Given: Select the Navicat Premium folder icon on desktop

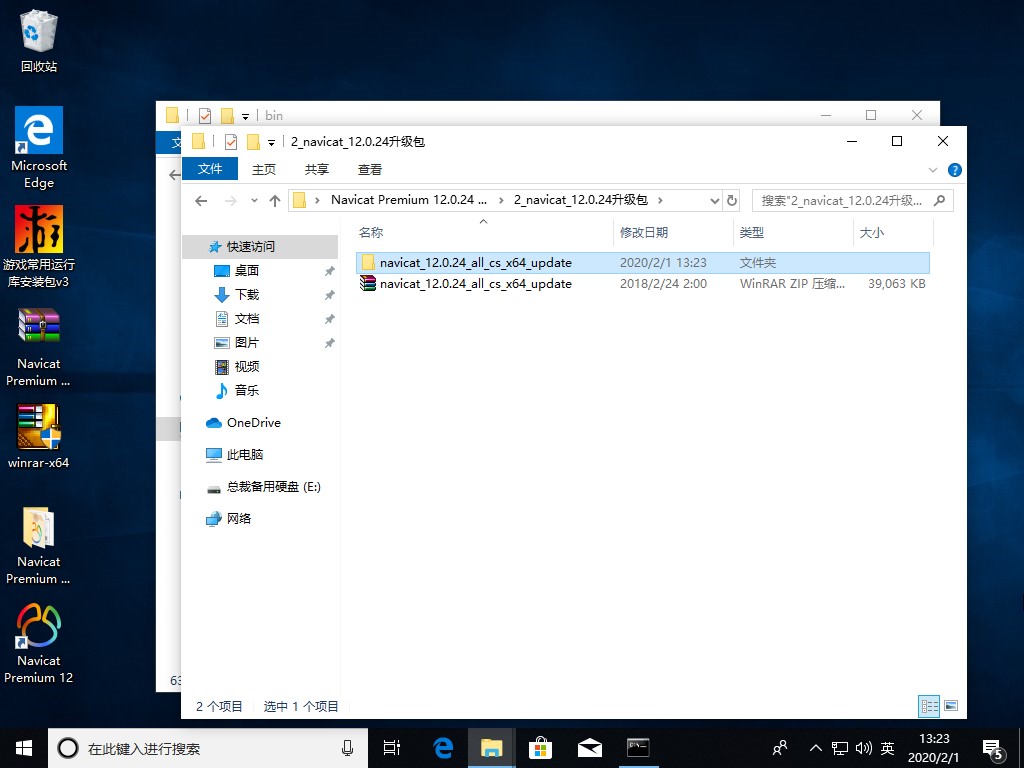Looking at the screenshot, I should (x=39, y=545).
